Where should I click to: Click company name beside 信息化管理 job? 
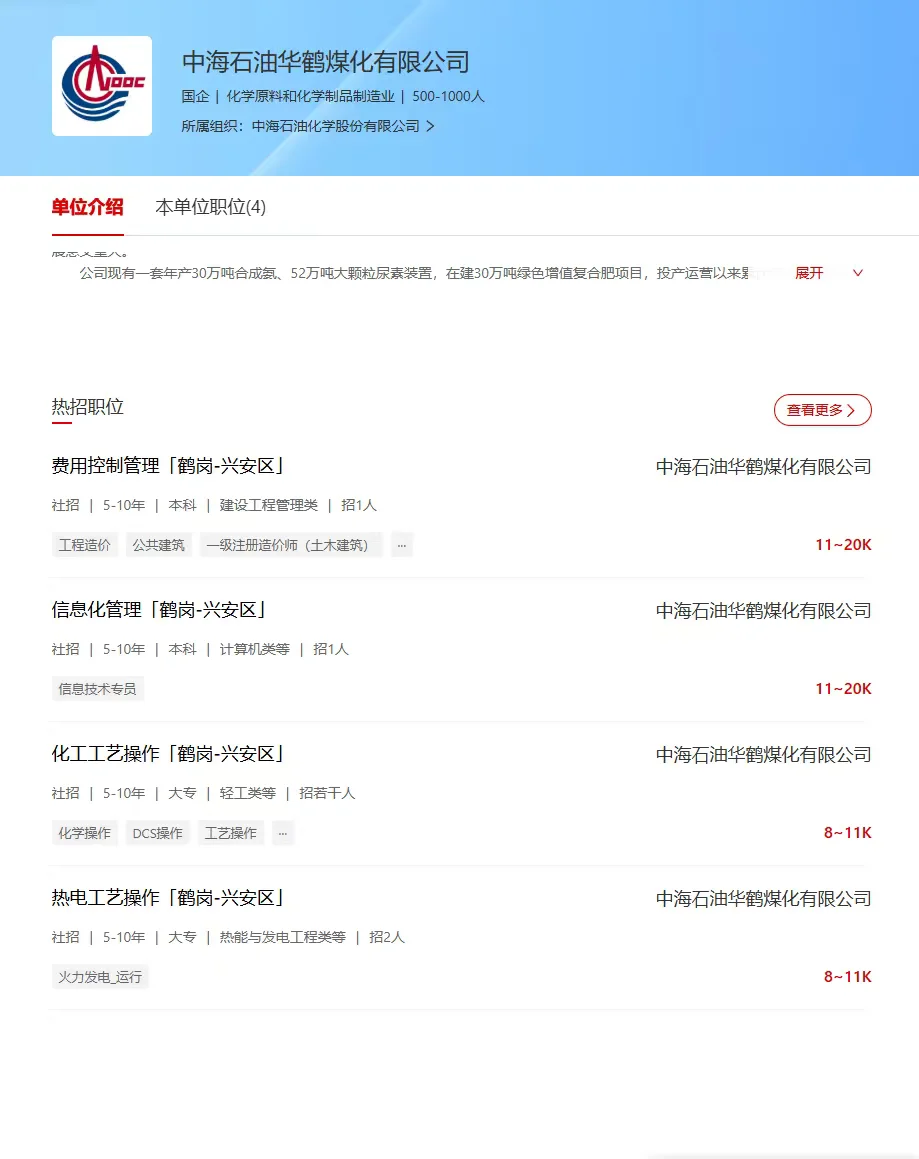click(764, 611)
